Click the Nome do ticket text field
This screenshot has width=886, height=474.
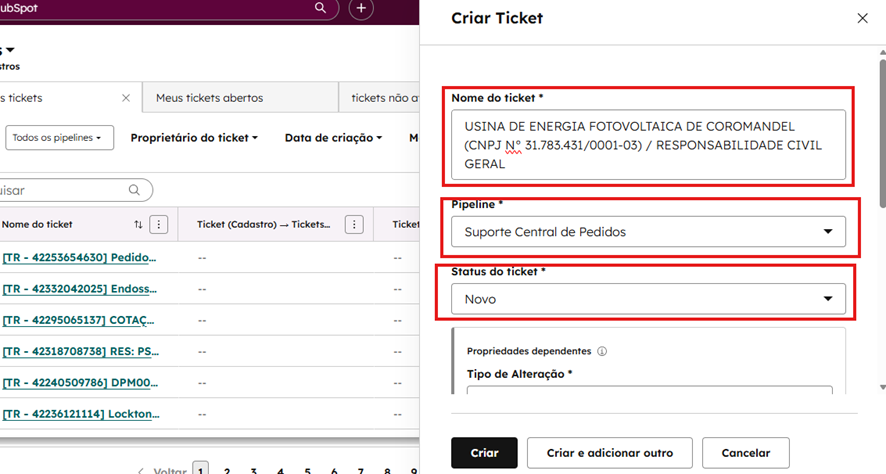tap(648, 145)
